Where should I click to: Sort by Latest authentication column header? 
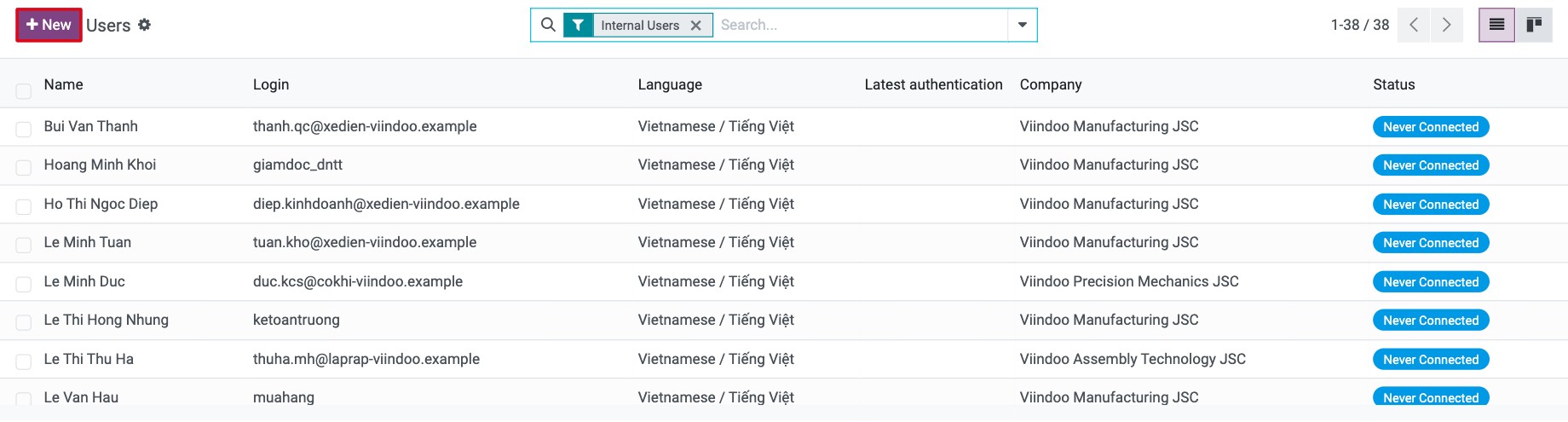(933, 84)
